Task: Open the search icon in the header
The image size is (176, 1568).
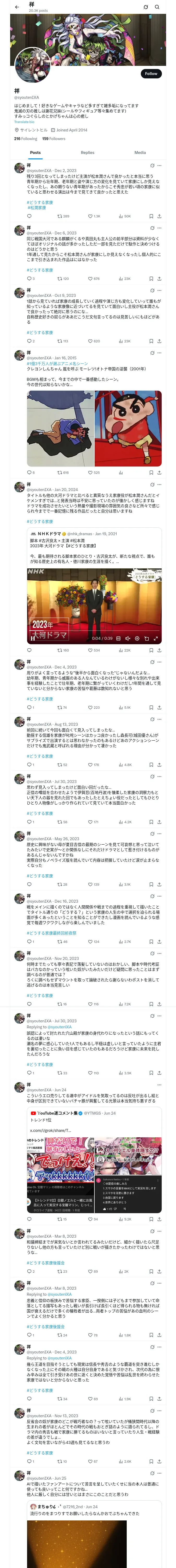Action: (157, 7)
